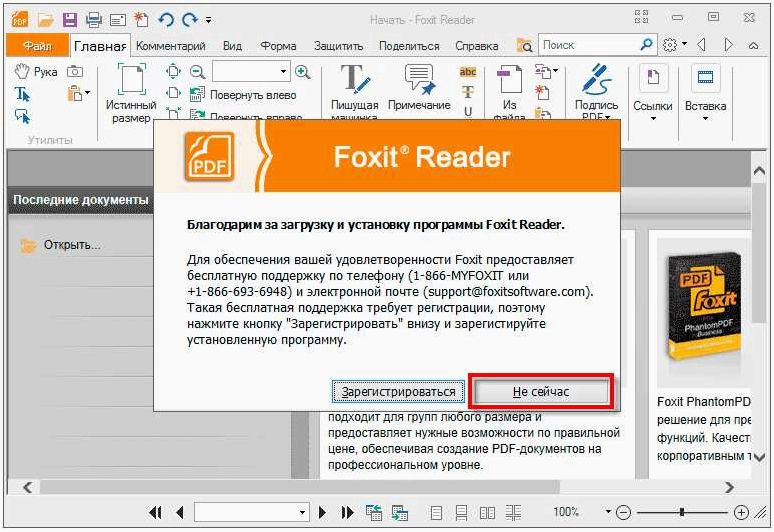
Task: Switch to the Форма tab
Action: 278,46
